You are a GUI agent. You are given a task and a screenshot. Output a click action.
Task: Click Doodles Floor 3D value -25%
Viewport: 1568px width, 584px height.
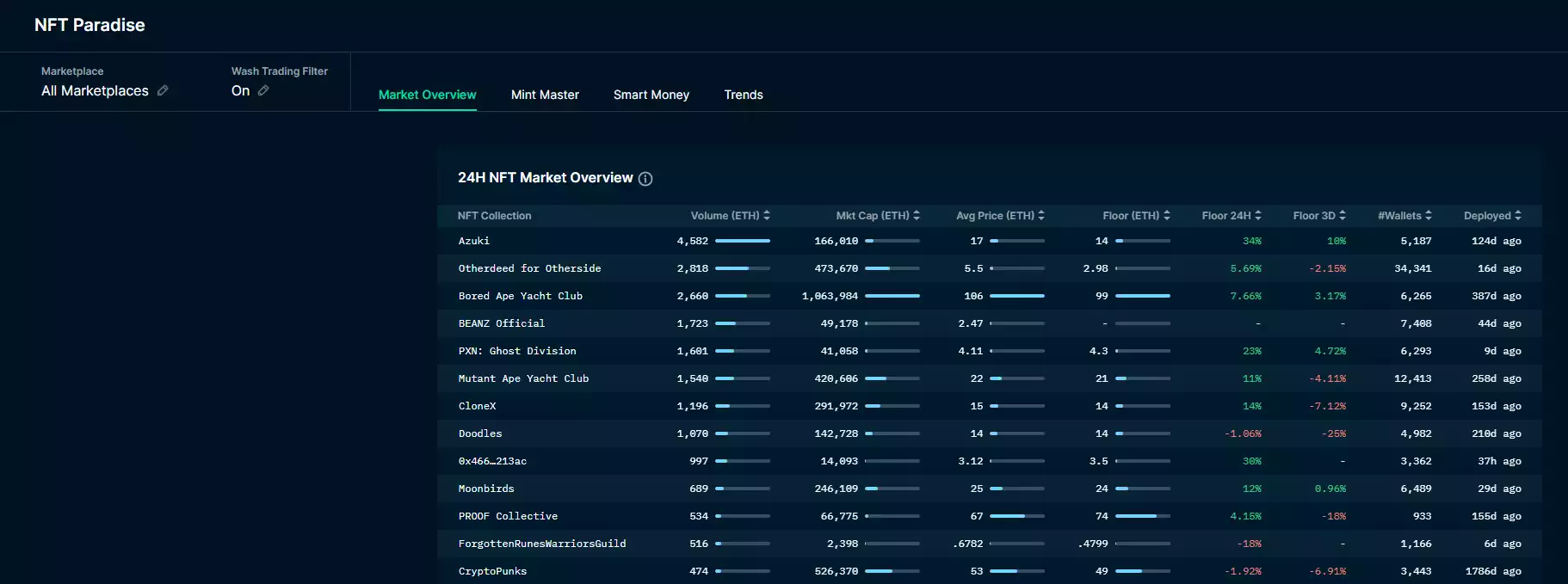(x=1334, y=433)
